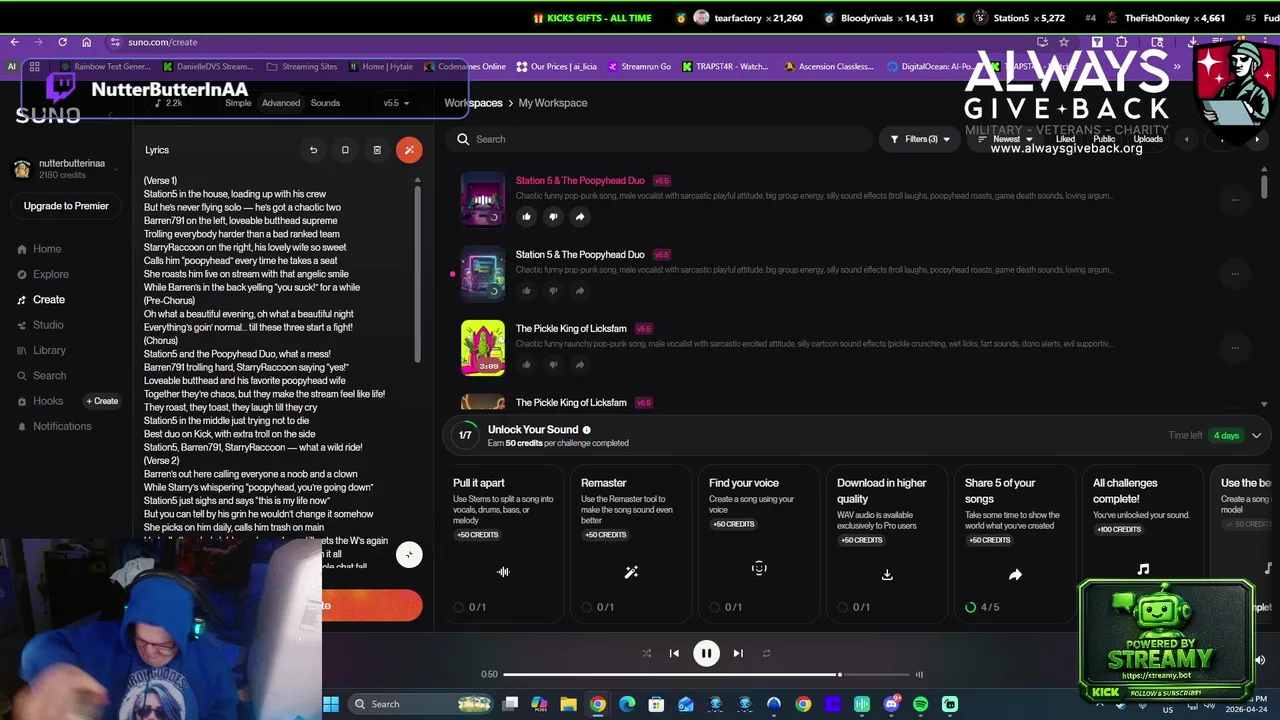This screenshot has height=720, width=1280.
Task: Reload the suno.com page
Action: [x=62, y=42]
